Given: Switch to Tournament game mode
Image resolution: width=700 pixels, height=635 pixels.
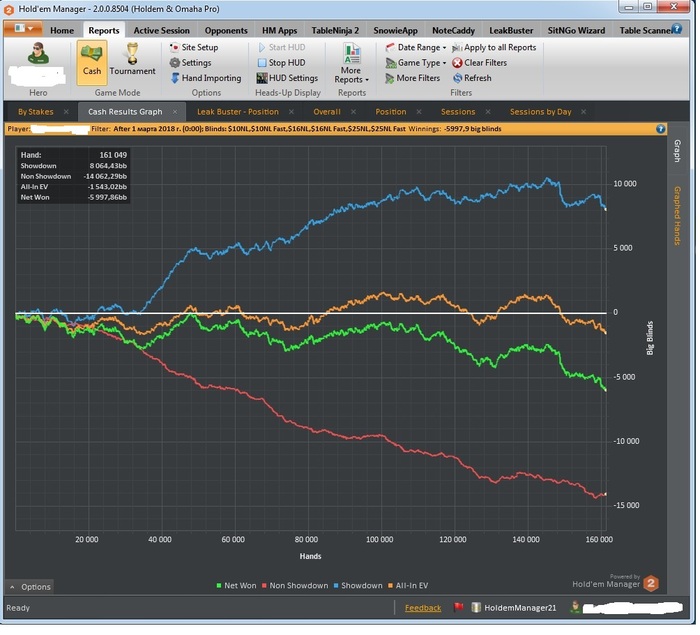Looking at the screenshot, I should [132, 60].
